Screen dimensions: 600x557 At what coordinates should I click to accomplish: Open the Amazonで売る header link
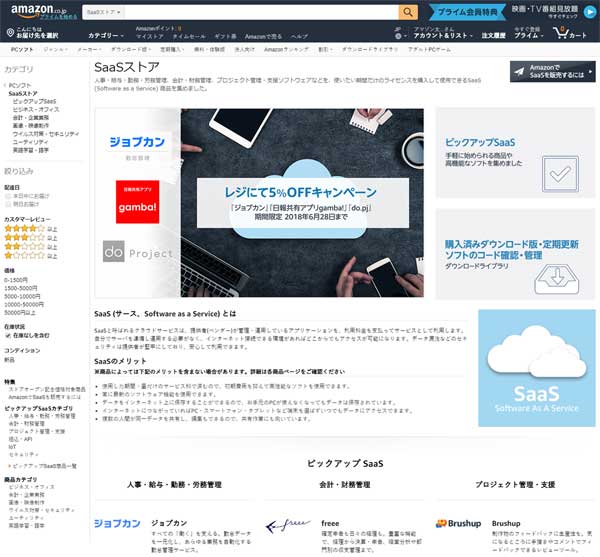263,36
